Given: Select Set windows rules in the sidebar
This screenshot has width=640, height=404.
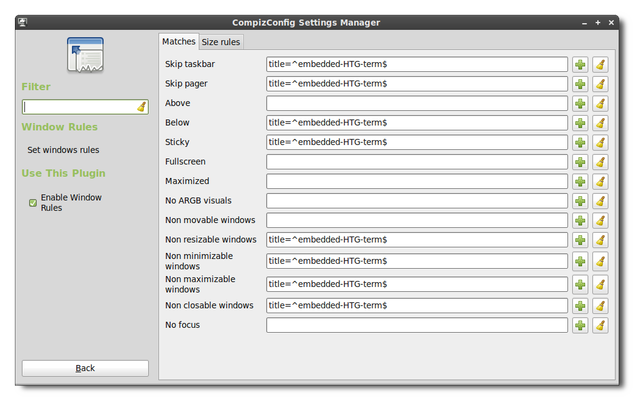Looking at the screenshot, I should click(63, 150).
